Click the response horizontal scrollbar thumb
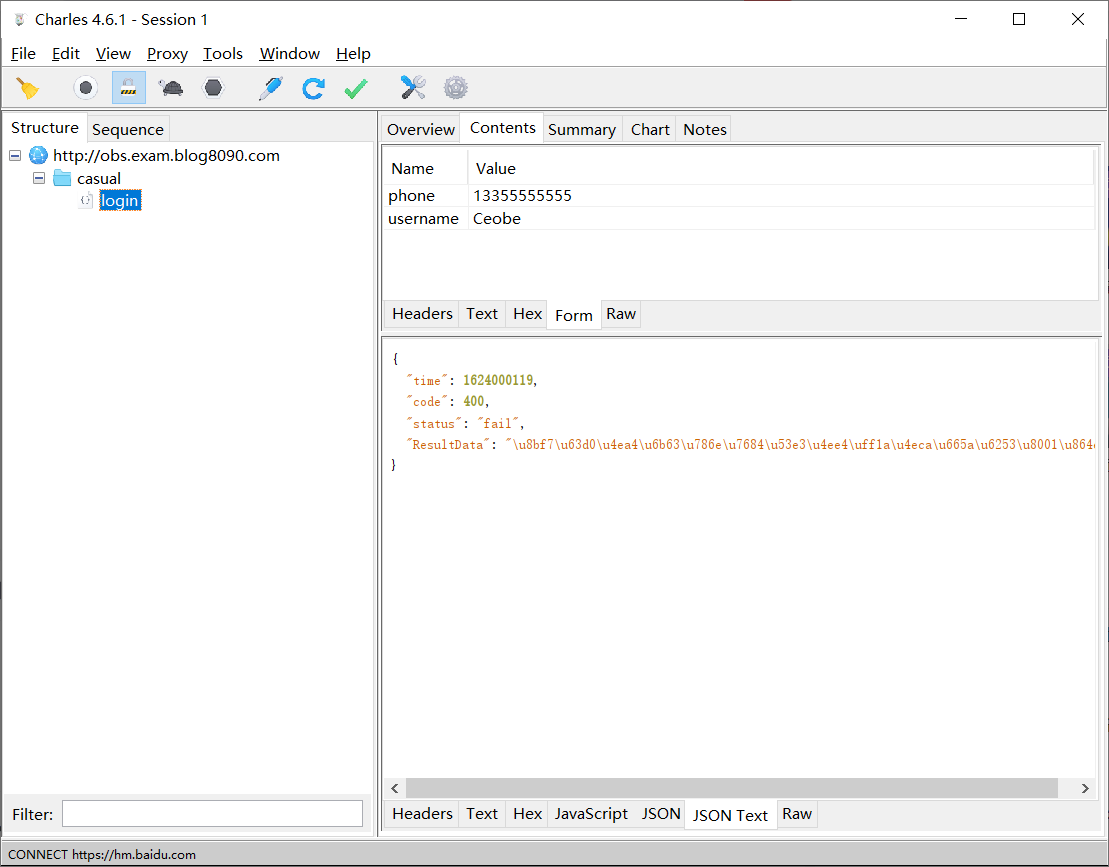Viewport: 1109px width, 867px height. pyautogui.click(x=732, y=788)
